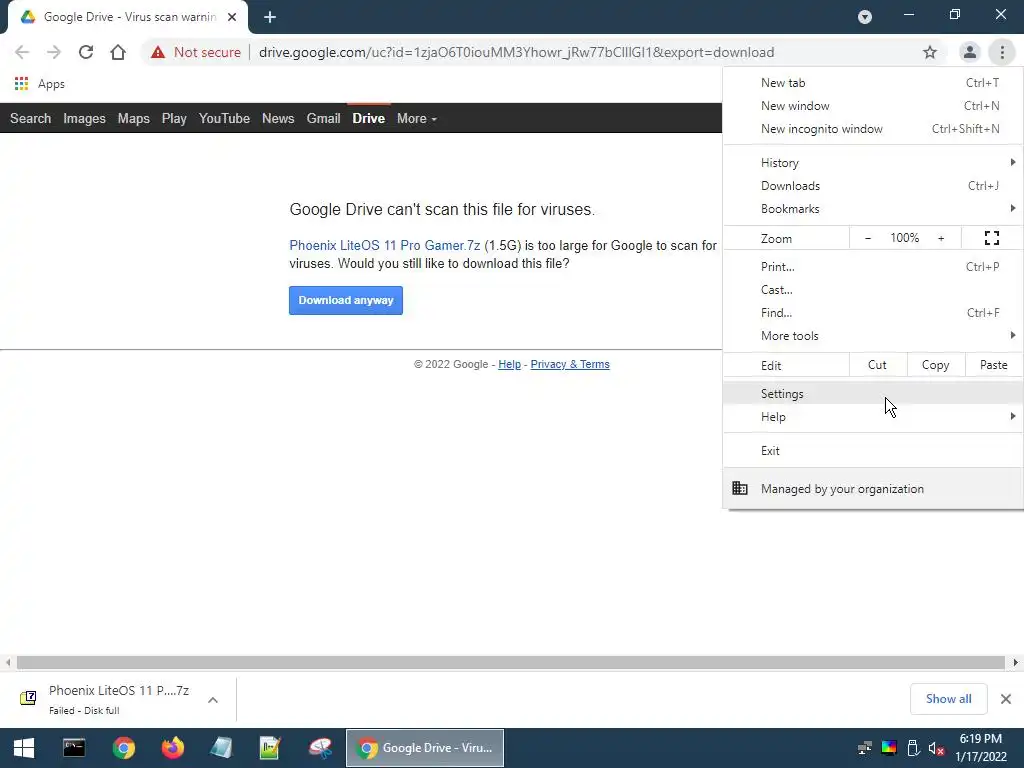Click Managed by your organization

pyautogui.click(x=873, y=488)
